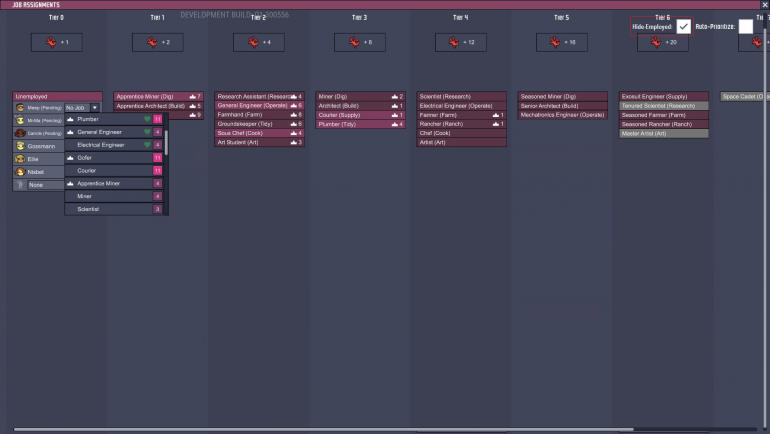Click the Tier 5 morale +16 icon
Viewport: 770px width, 434px height.
click(556, 42)
